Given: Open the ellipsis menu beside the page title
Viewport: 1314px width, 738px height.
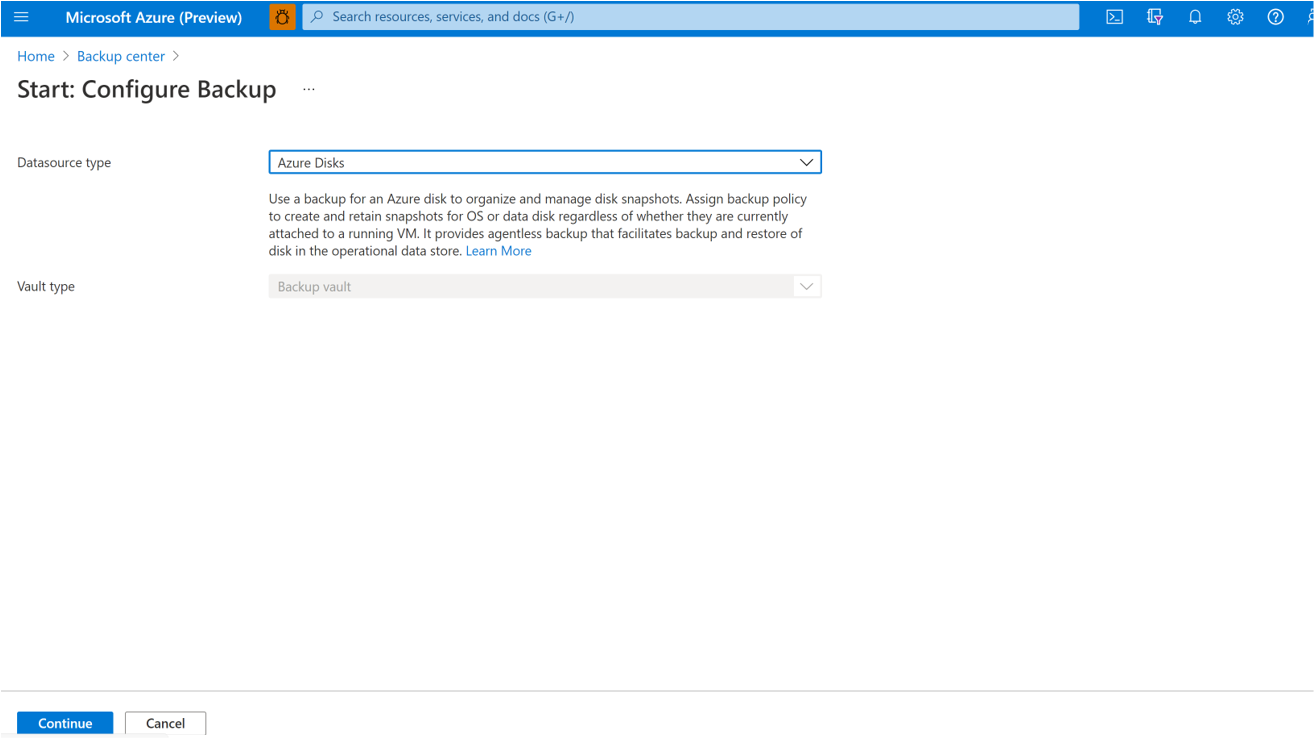Looking at the screenshot, I should [308, 88].
